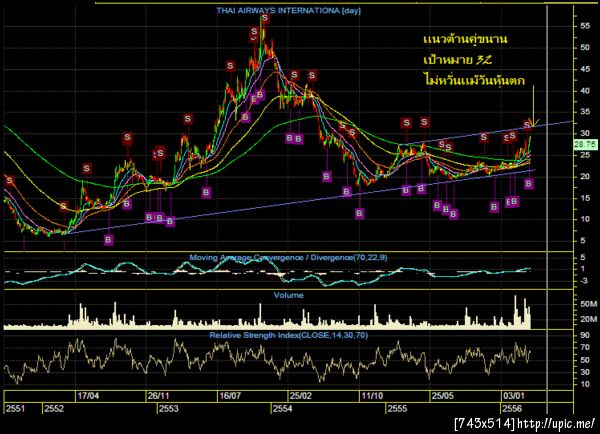This screenshot has height=434, width=600.
Task: Click the 55 level on price axis
Action: coord(585,26)
